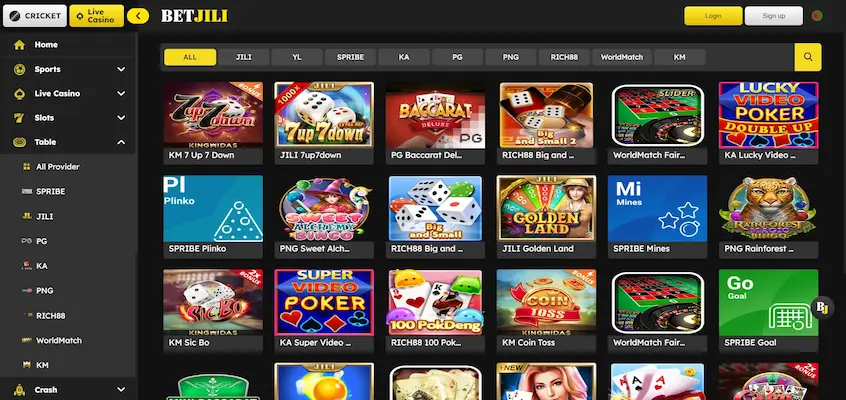Image resolution: width=846 pixels, height=400 pixels.
Task: Open the BETJILI logo
Action: tap(194, 16)
